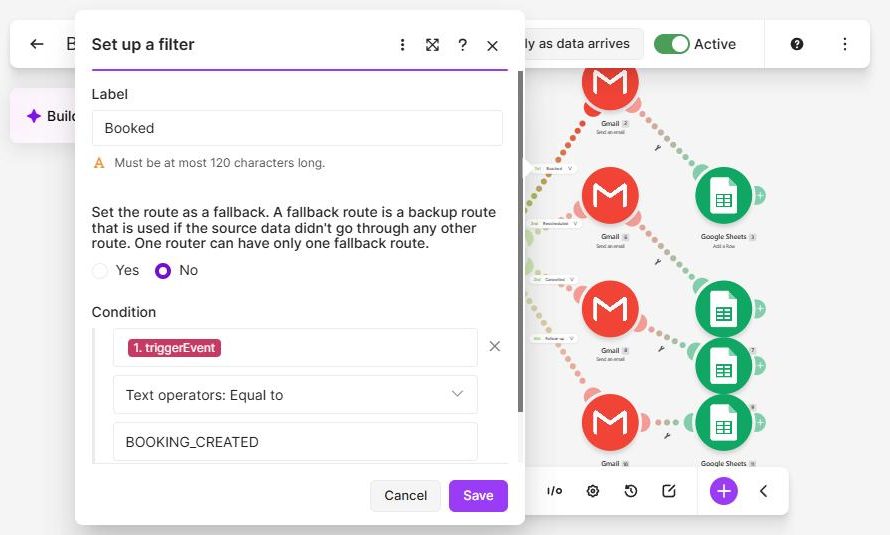
Task: Expand the filter dialog to full screen
Action: pos(433,45)
